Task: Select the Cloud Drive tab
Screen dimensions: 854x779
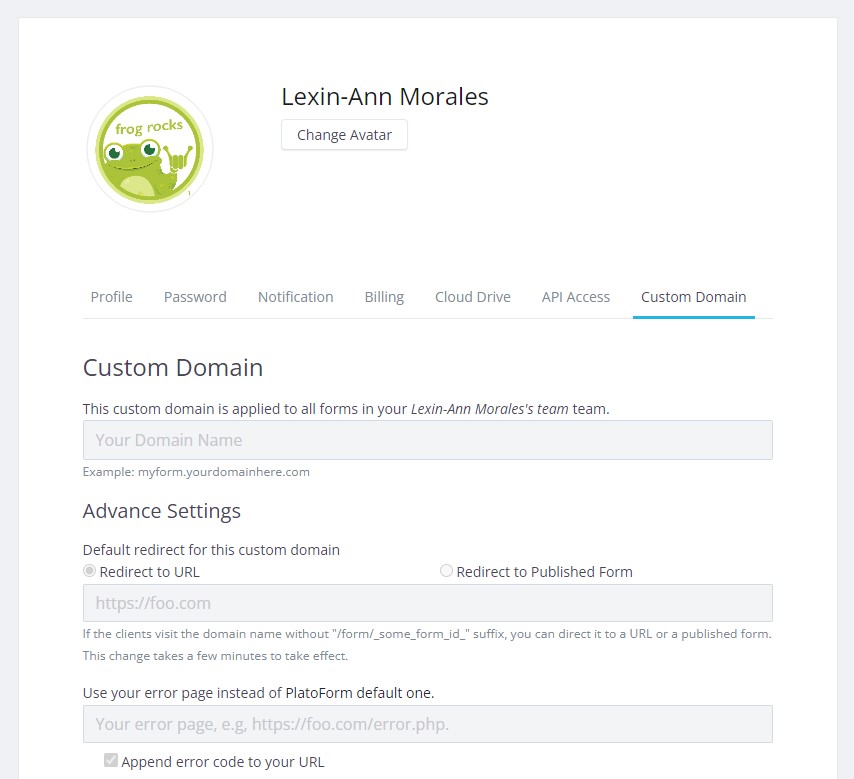Action: [x=472, y=297]
